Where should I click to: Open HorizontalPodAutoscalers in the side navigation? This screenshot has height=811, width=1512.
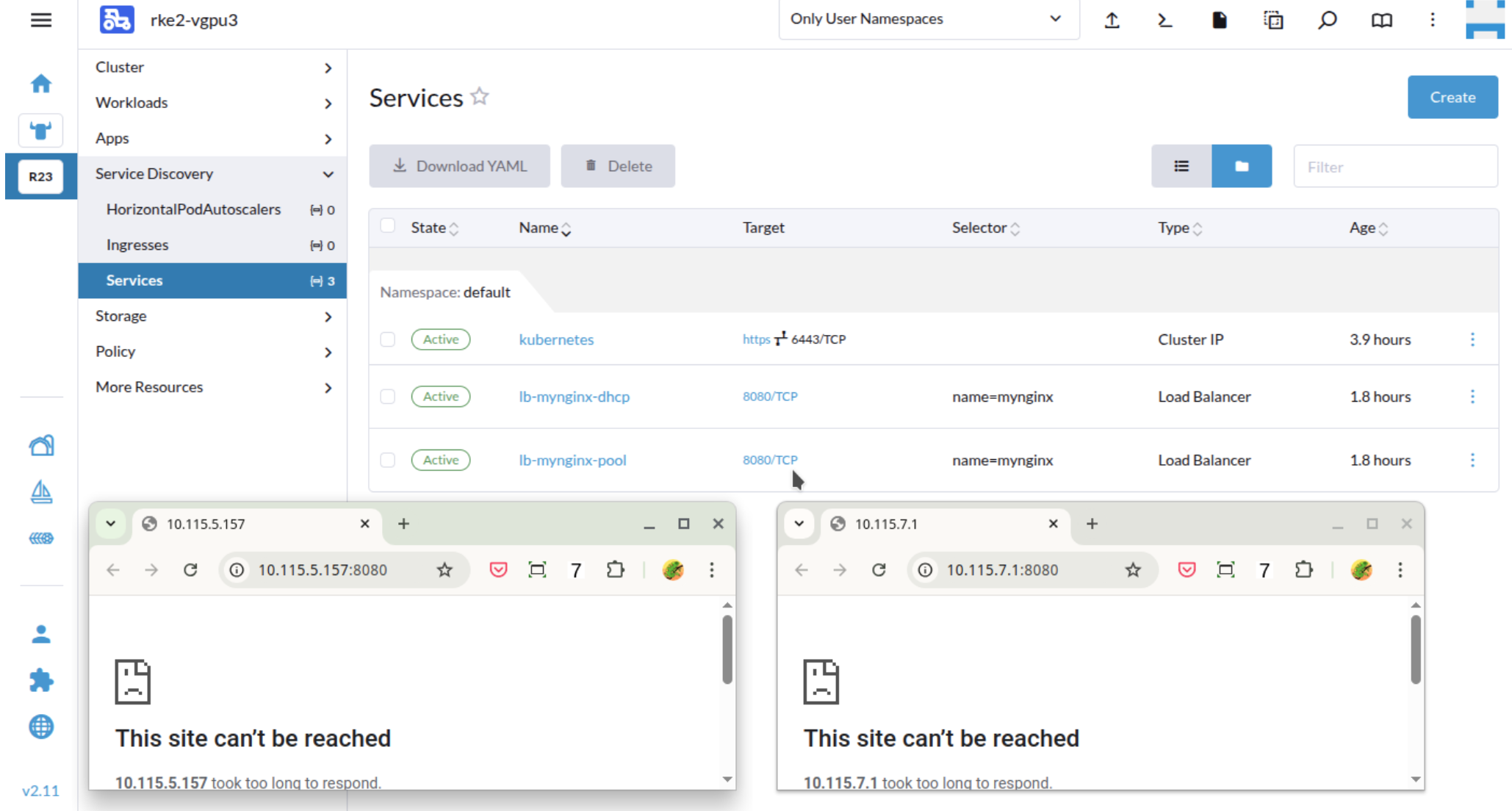coord(193,209)
